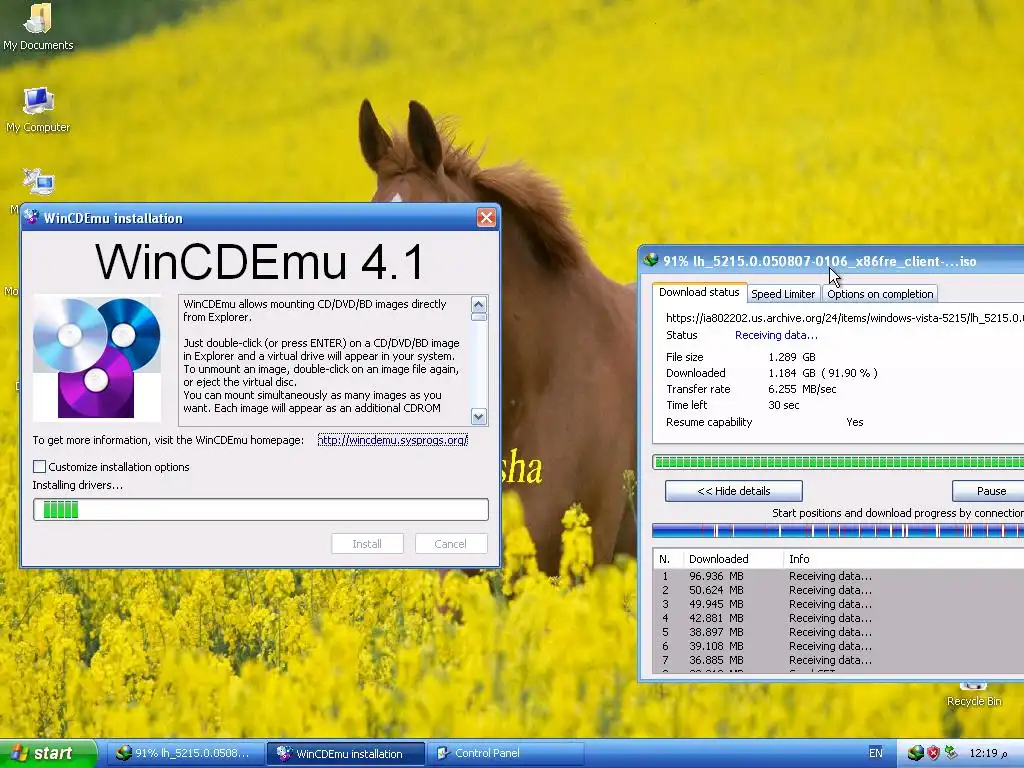Open the Windows Start menu
This screenshot has width=1024, height=768.
[x=48, y=754]
